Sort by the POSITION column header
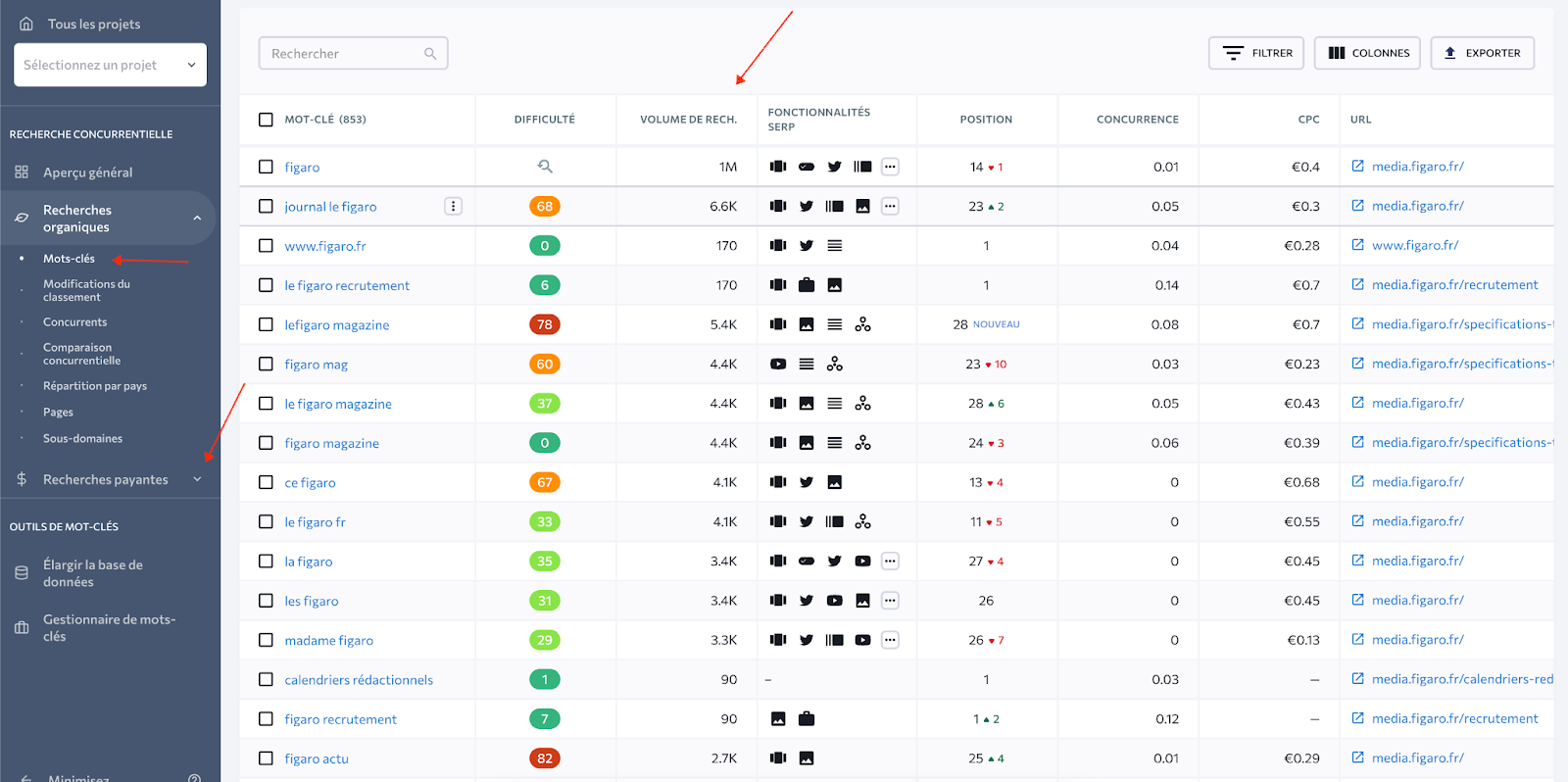 [x=986, y=120]
